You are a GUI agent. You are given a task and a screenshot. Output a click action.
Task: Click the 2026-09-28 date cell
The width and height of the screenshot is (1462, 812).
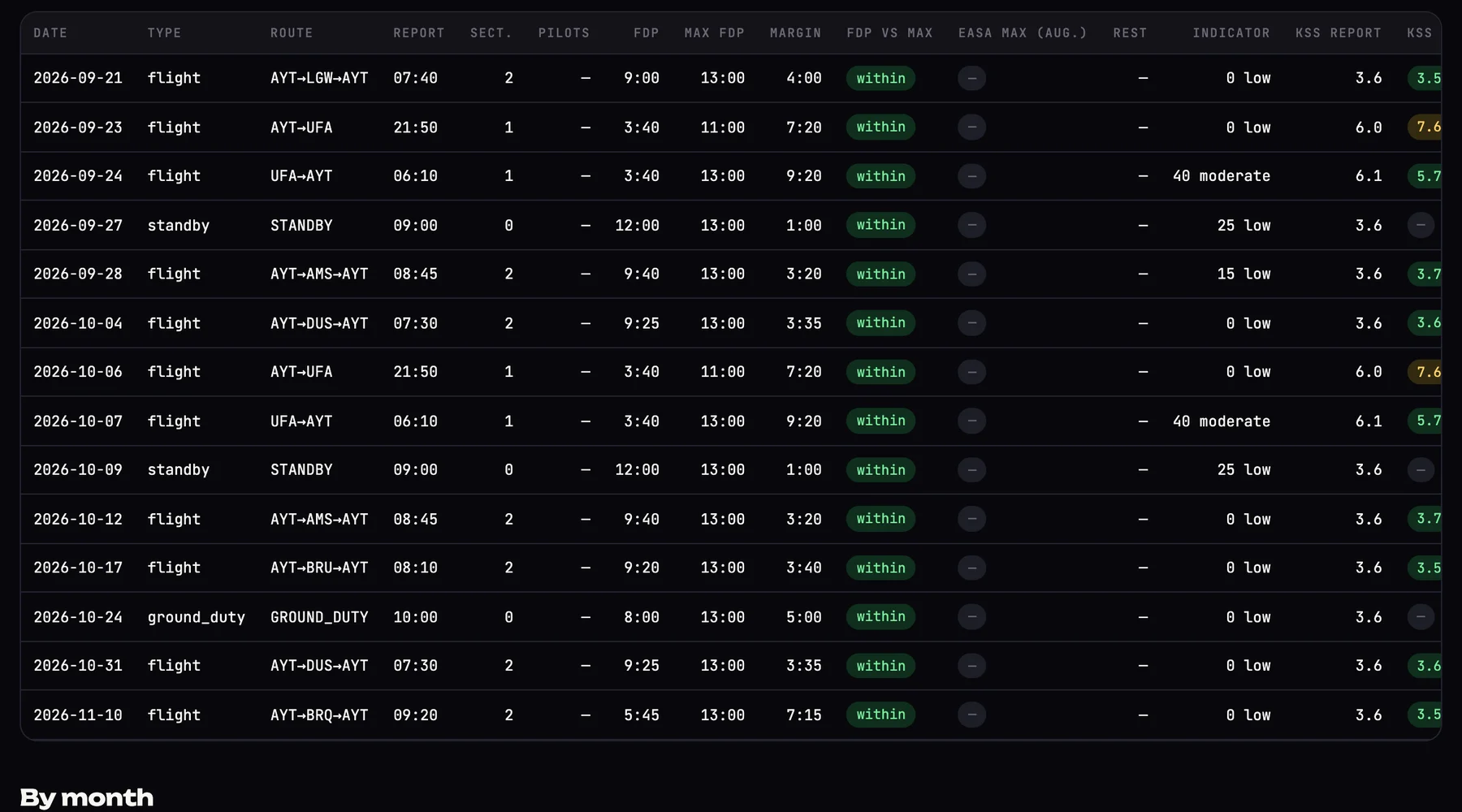point(78,274)
